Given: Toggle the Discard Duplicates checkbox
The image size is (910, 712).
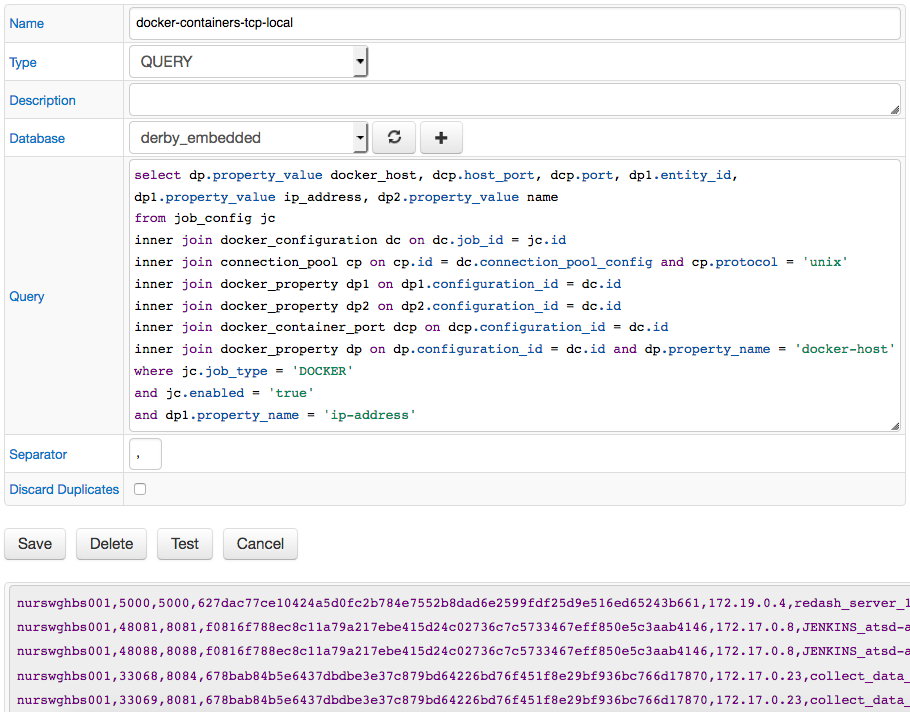Looking at the screenshot, I should 140,489.
